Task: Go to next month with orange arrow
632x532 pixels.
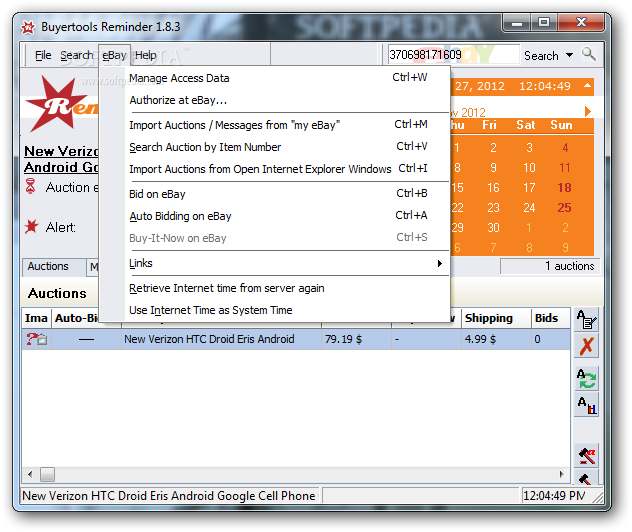Action: point(588,111)
